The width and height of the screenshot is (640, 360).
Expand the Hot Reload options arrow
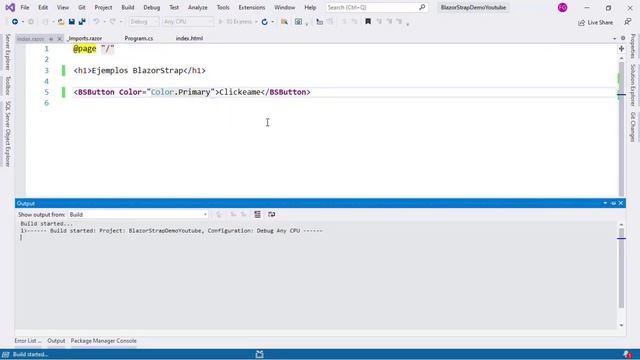(x=272, y=22)
